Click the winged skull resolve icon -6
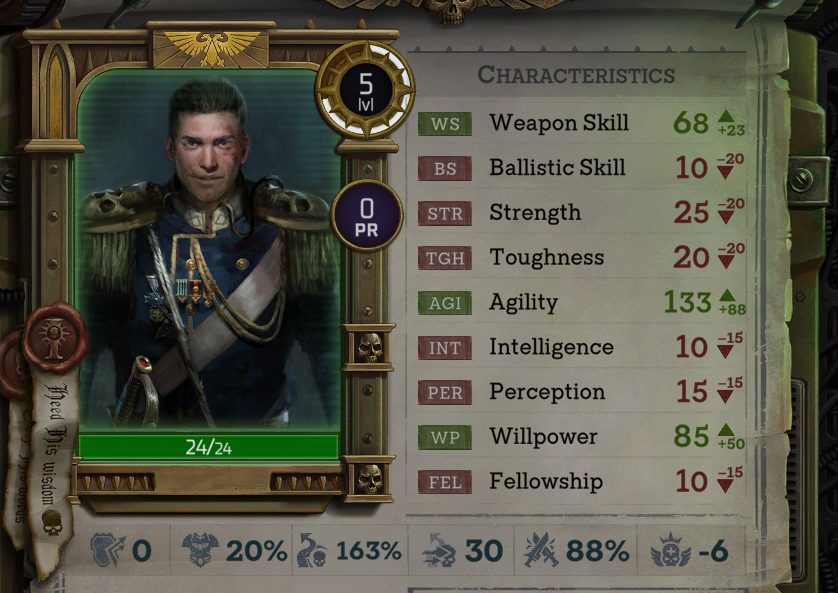Viewport: 838px width, 593px height. (x=669, y=550)
